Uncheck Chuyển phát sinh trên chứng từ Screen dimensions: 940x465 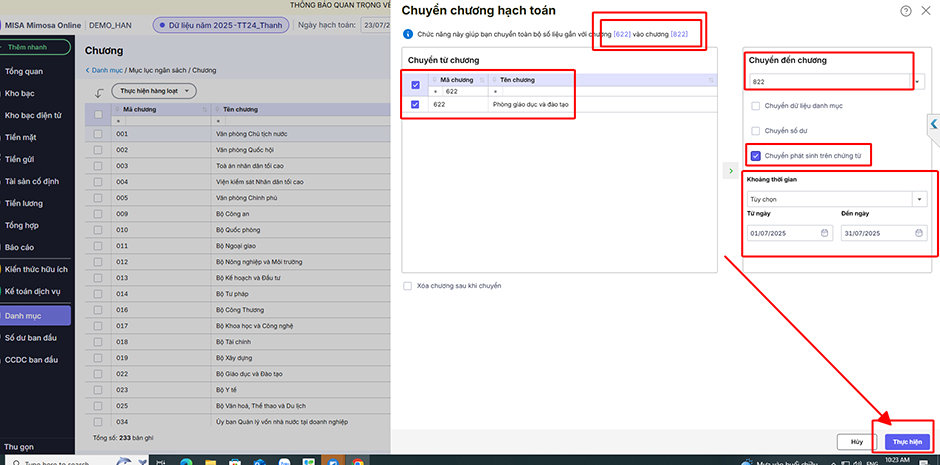pos(756,155)
